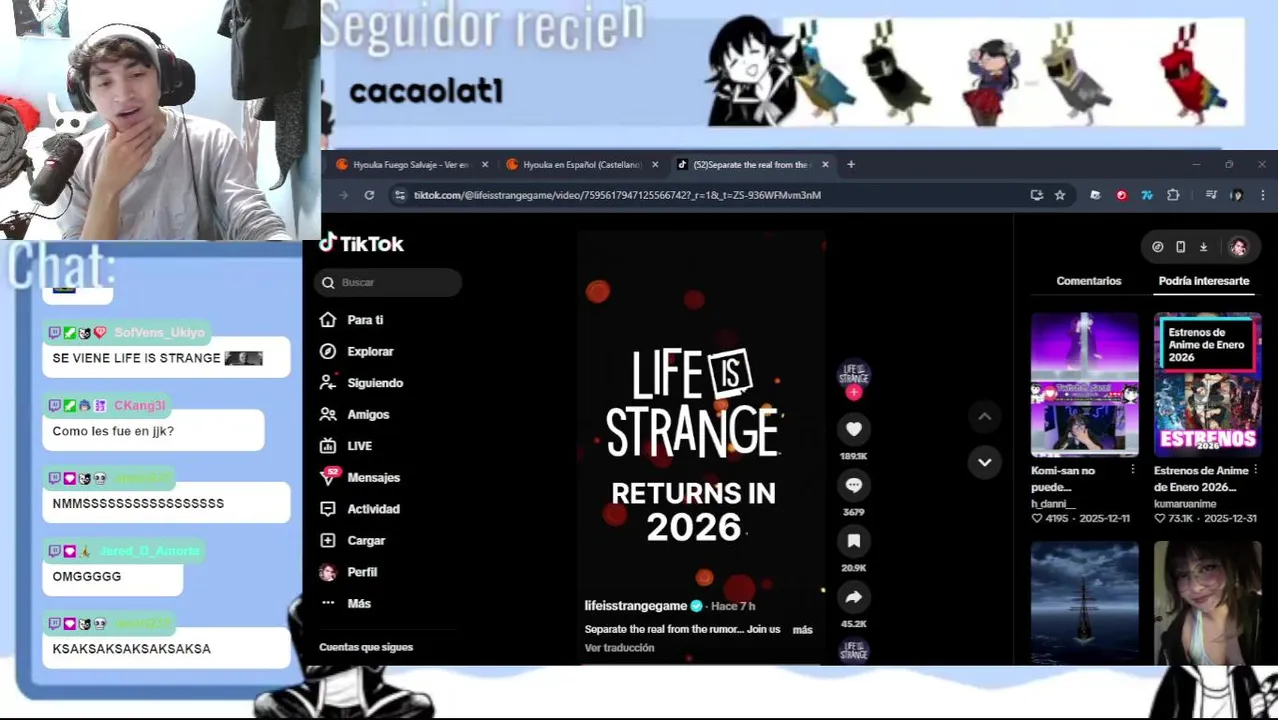The width and height of the screenshot is (1278, 720).
Task: Open options for Komi-san video card
Action: 1132,470
